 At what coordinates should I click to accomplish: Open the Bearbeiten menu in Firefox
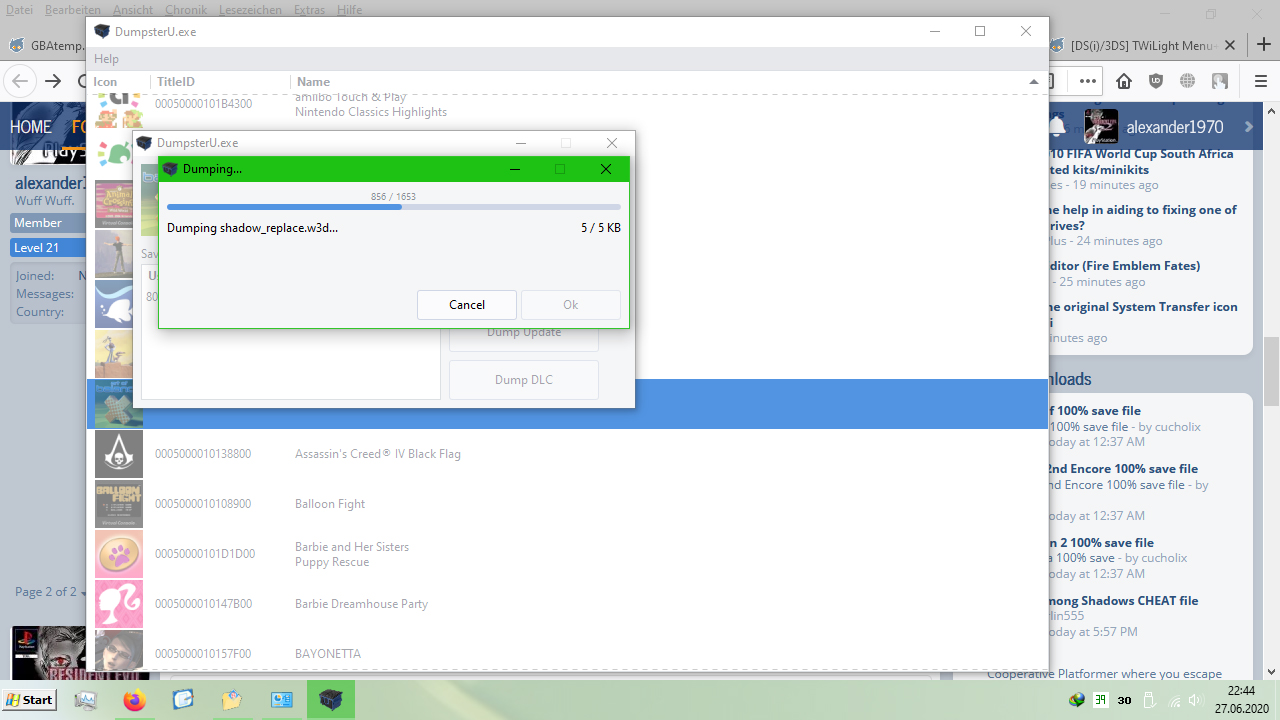click(x=73, y=9)
